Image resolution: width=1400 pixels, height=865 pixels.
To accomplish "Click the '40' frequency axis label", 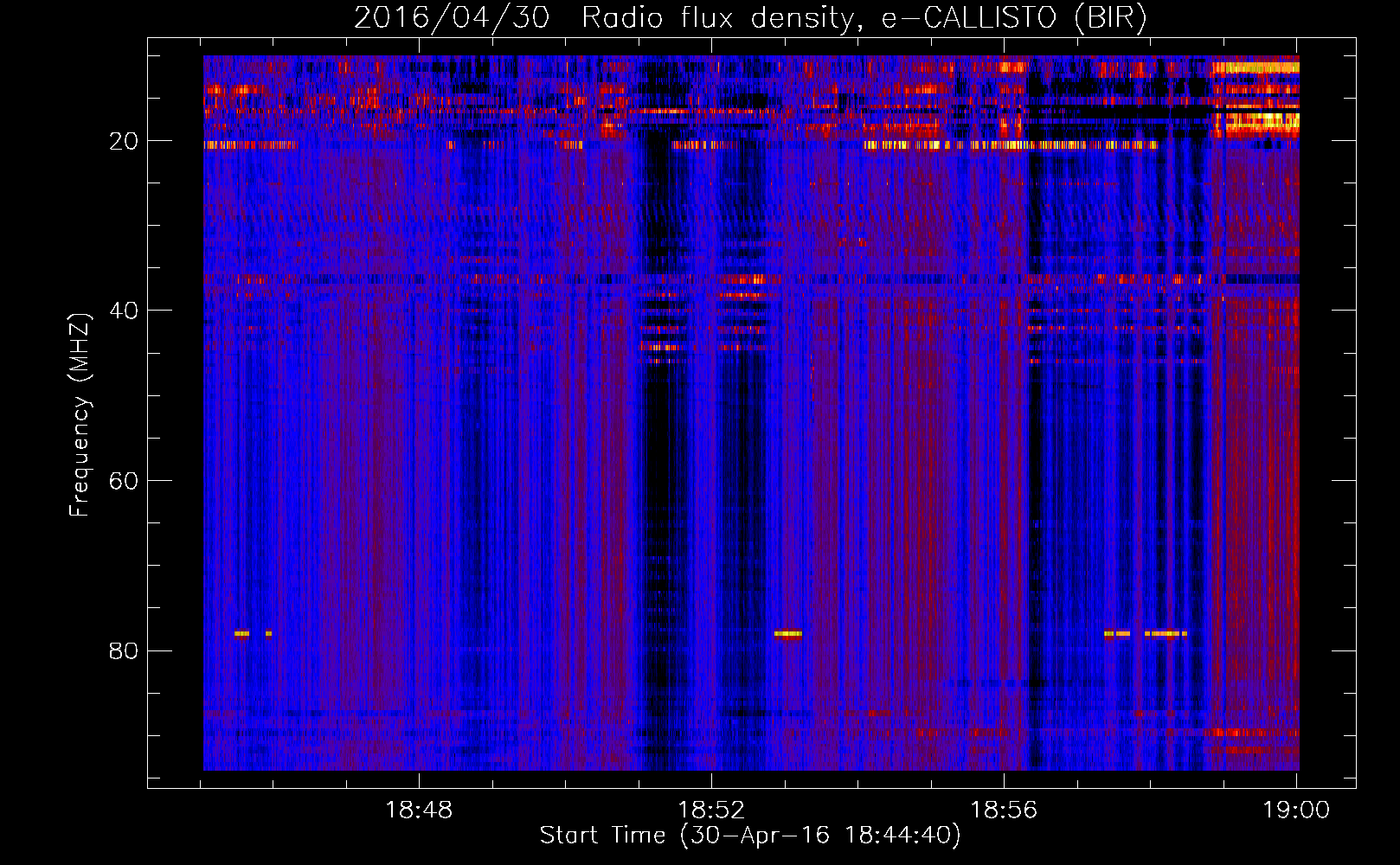I will (x=124, y=311).
